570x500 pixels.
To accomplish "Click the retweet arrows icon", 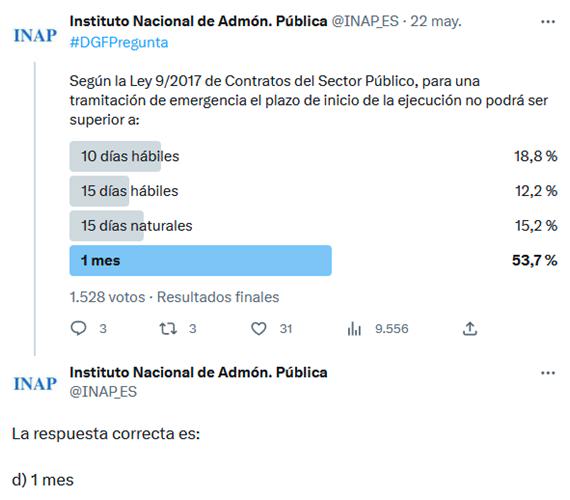I will point(168,329).
